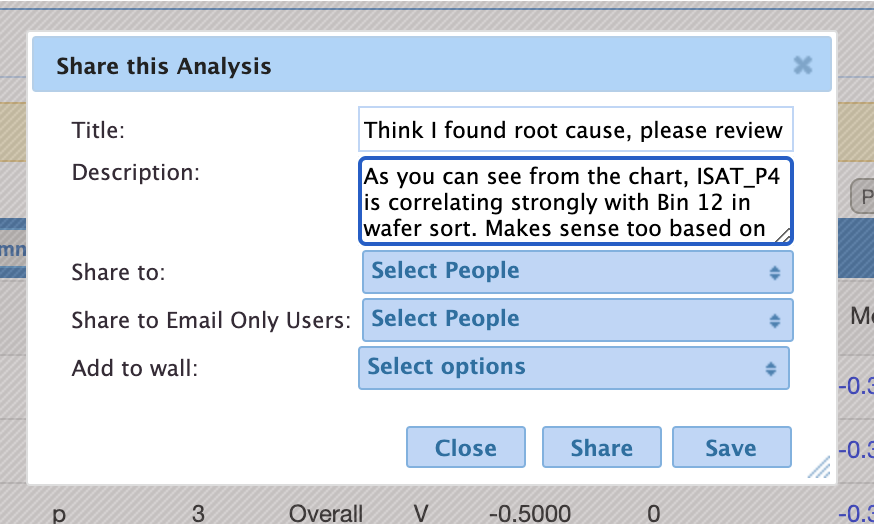Open the 'Share to' people dropdown
The image size is (874, 524).
577,272
